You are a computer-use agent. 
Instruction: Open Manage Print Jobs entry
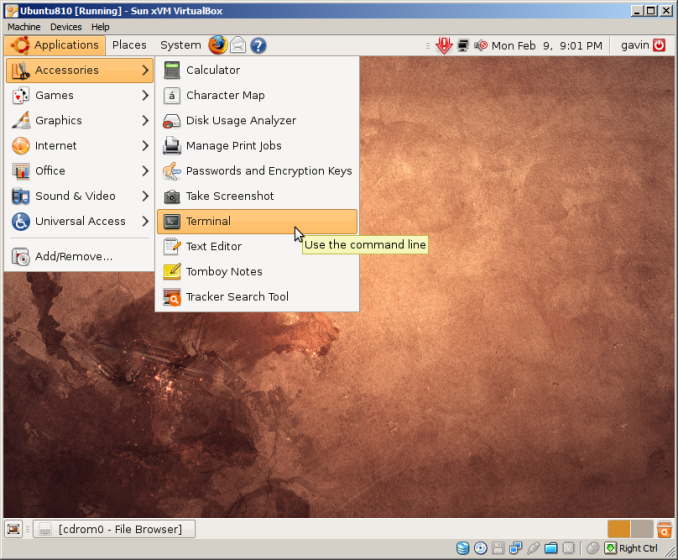coord(257,146)
